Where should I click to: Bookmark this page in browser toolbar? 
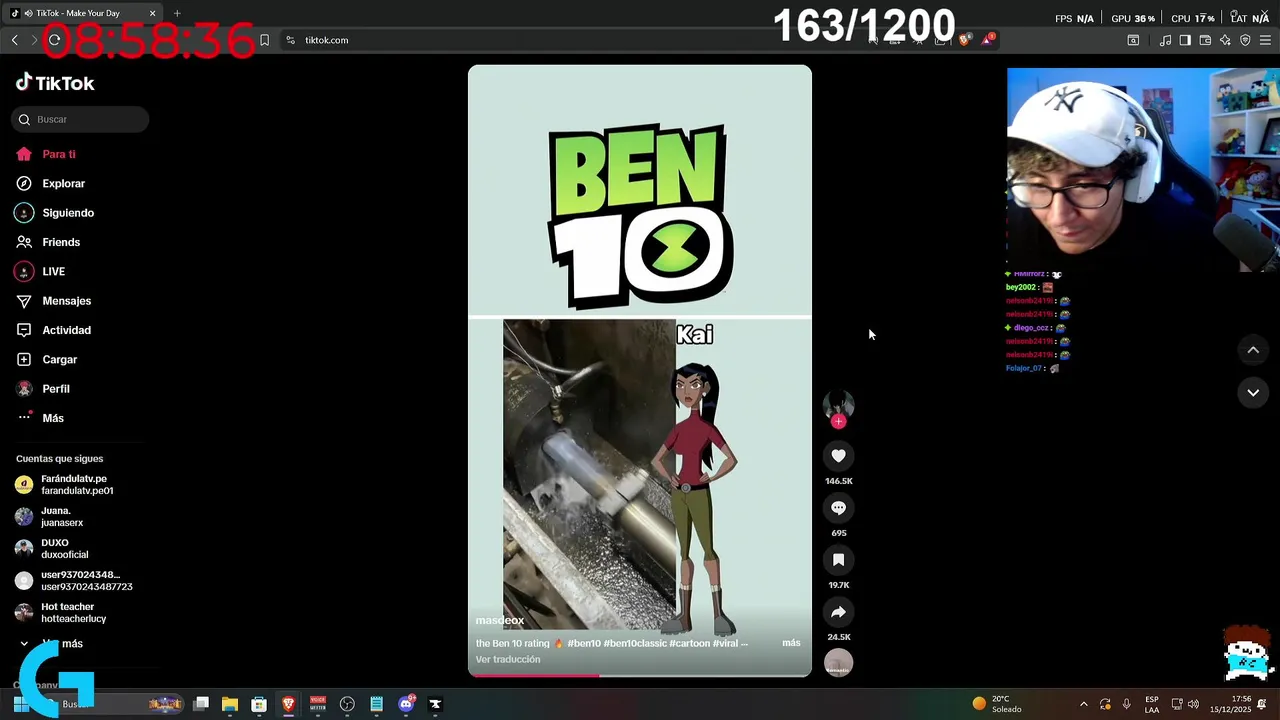[x=264, y=40]
